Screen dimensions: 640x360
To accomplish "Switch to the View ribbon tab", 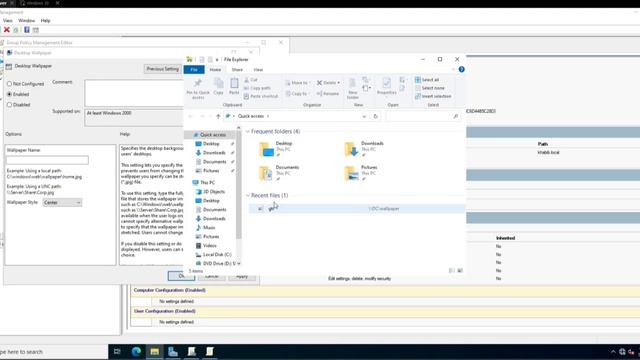I will 258,70.
